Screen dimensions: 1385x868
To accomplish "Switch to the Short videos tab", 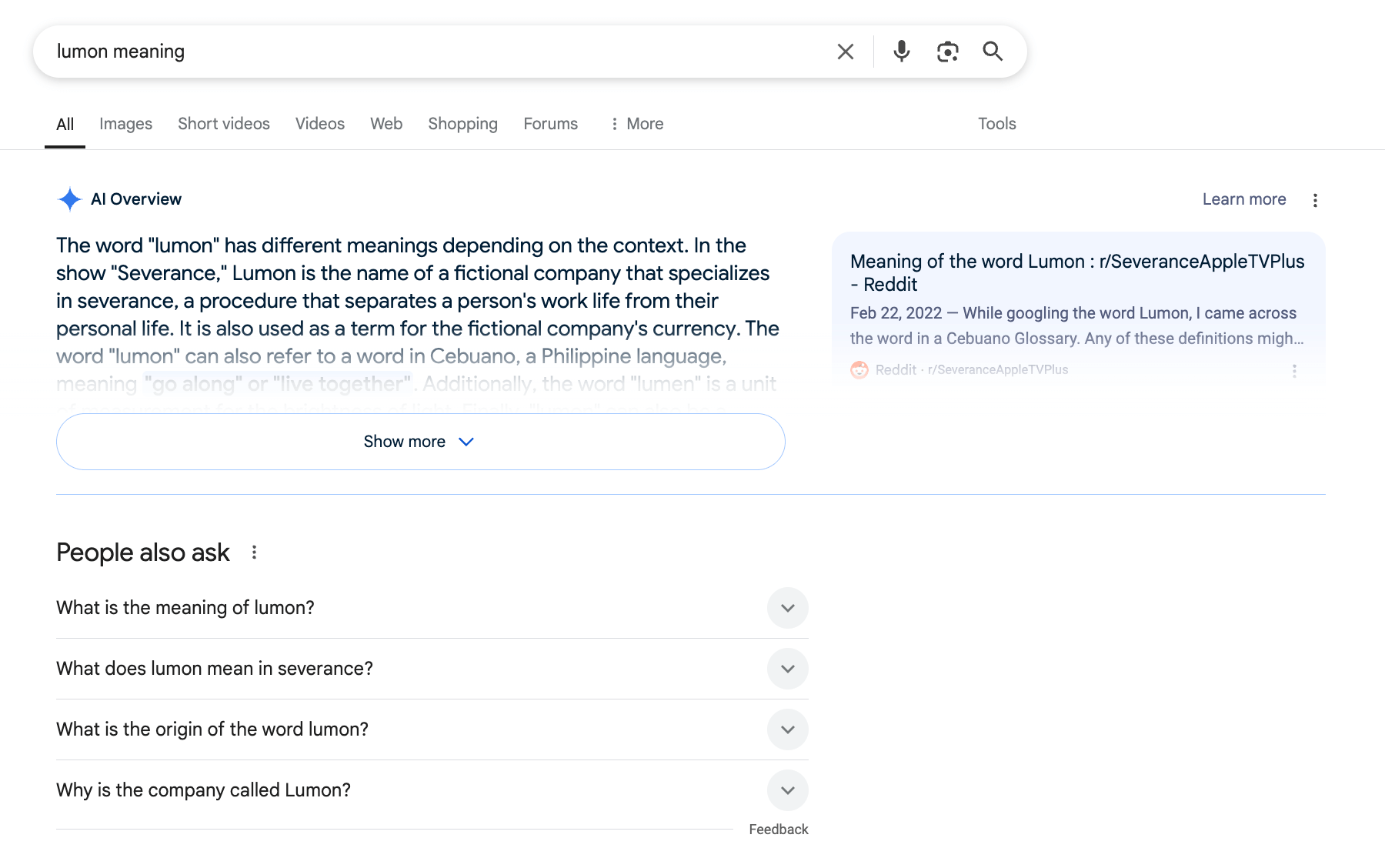I will [223, 124].
